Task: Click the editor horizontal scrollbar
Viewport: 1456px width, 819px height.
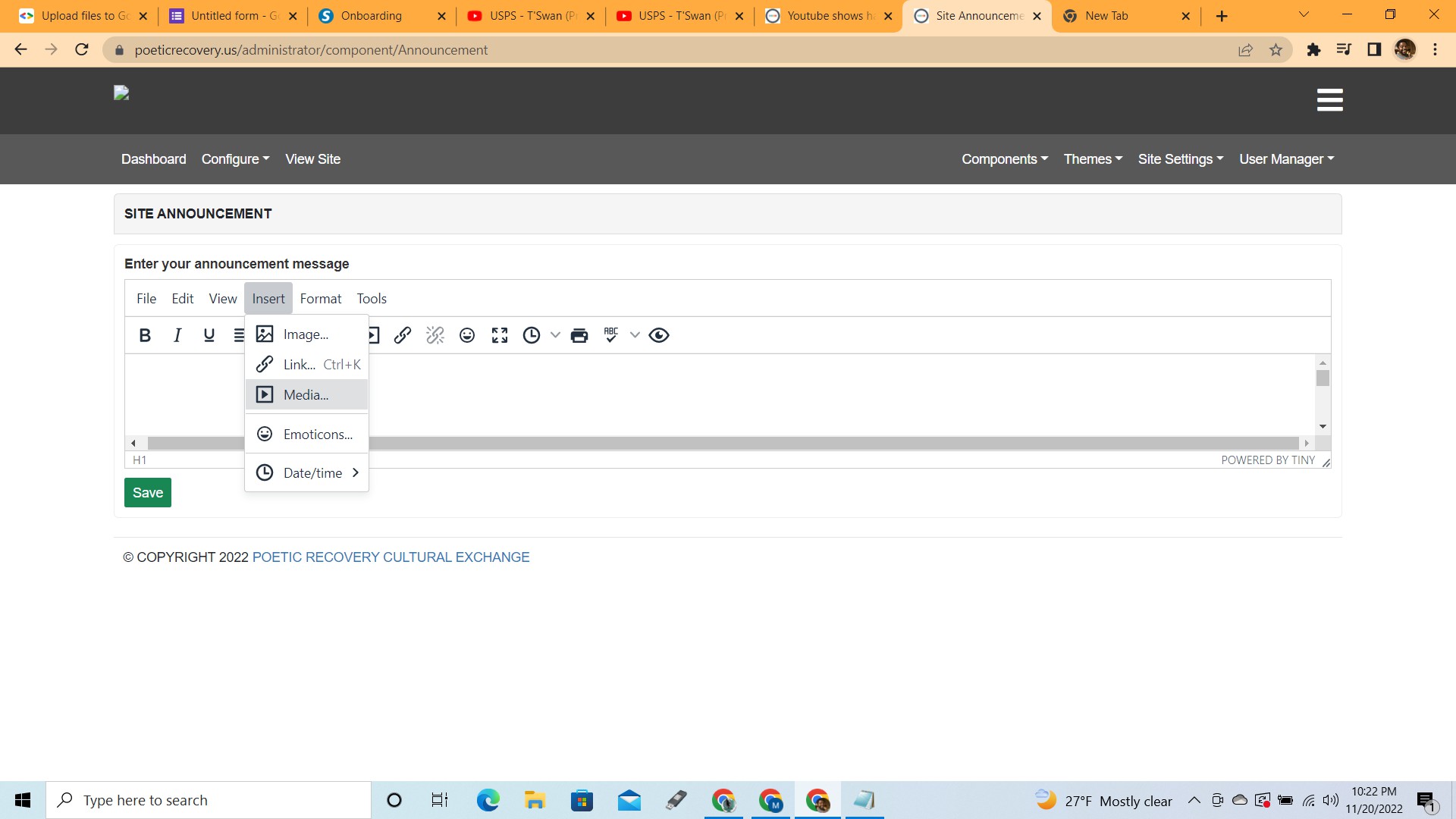Action: pyautogui.click(x=758, y=443)
